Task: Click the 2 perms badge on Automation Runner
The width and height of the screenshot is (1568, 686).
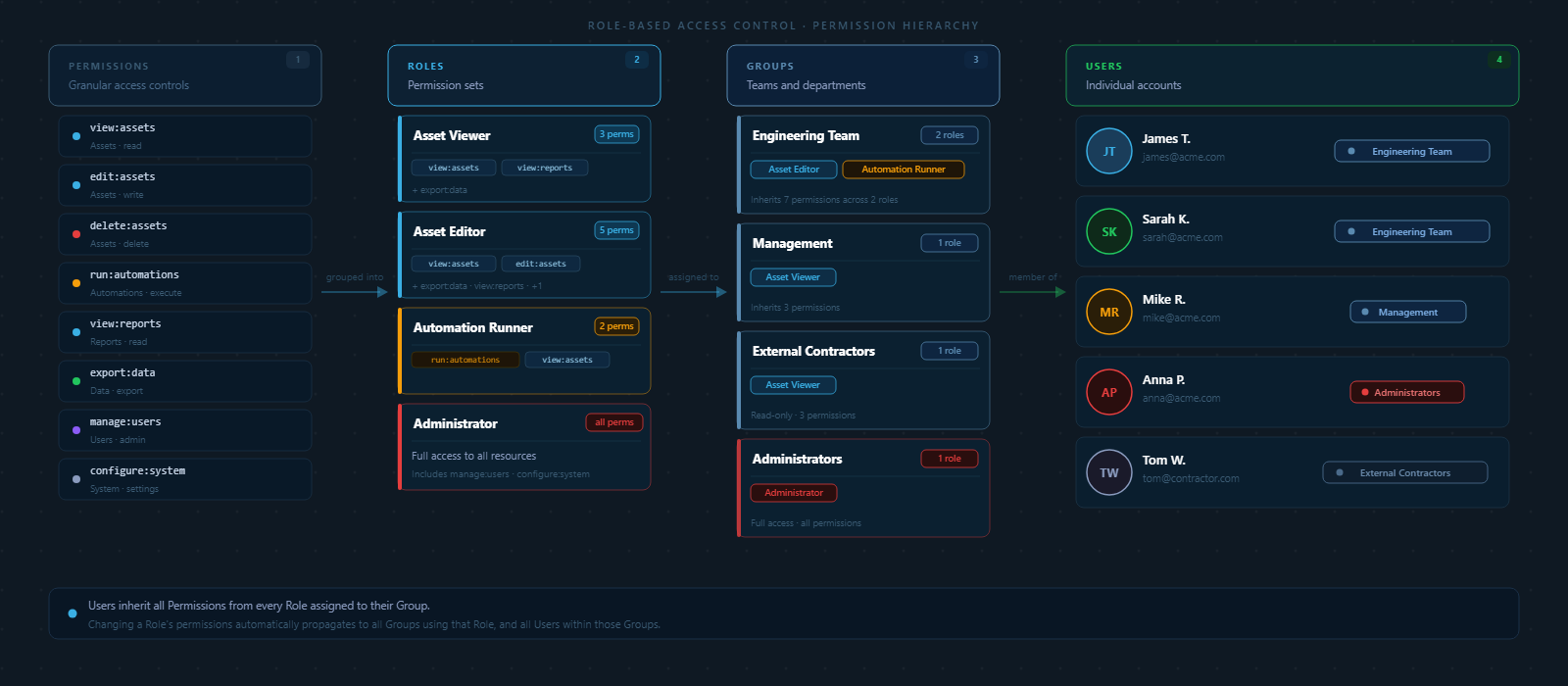Action: (617, 326)
